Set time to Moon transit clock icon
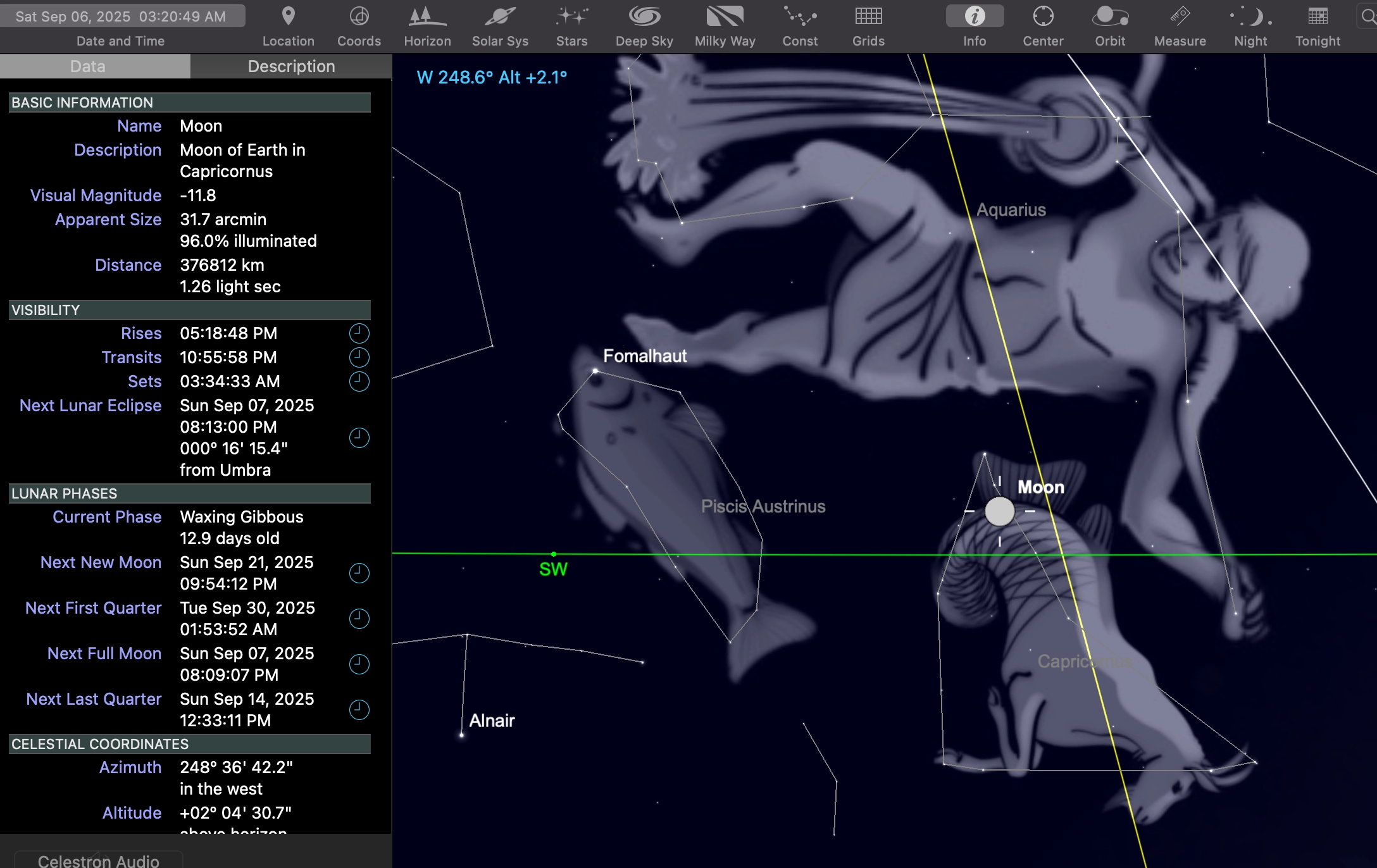Screen dimensions: 1377x868 coord(359,357)
